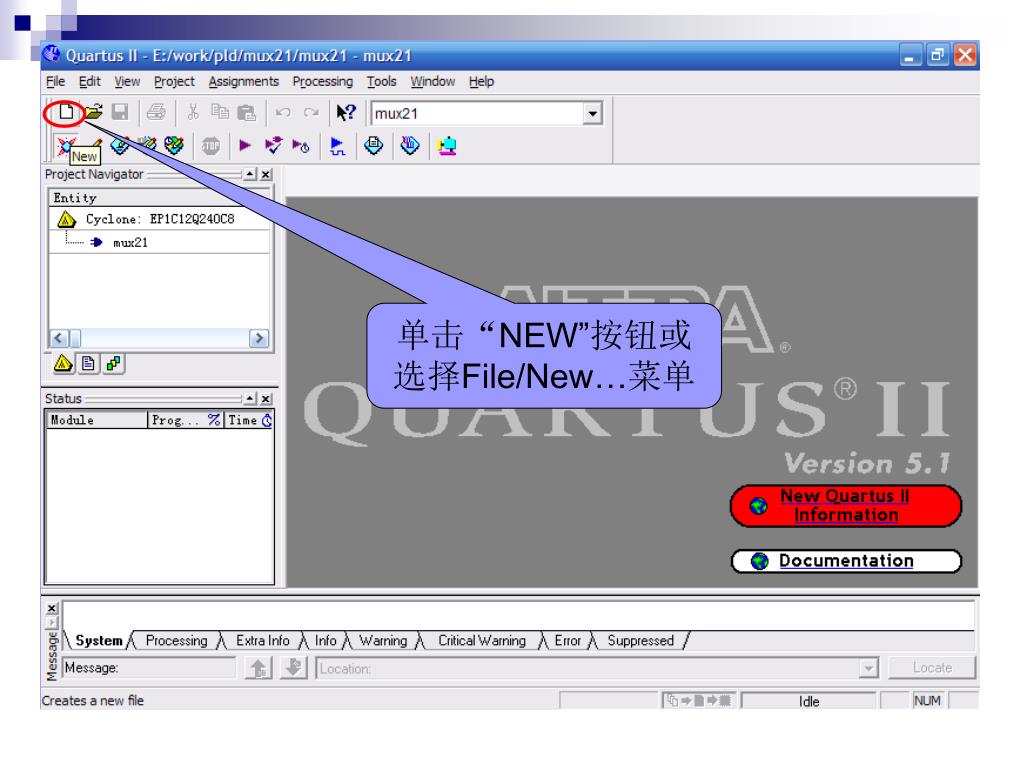This screenshot has width=1024, height=768.
Task: Open the SOPC Builder toolbar icon
Action: 447,146
